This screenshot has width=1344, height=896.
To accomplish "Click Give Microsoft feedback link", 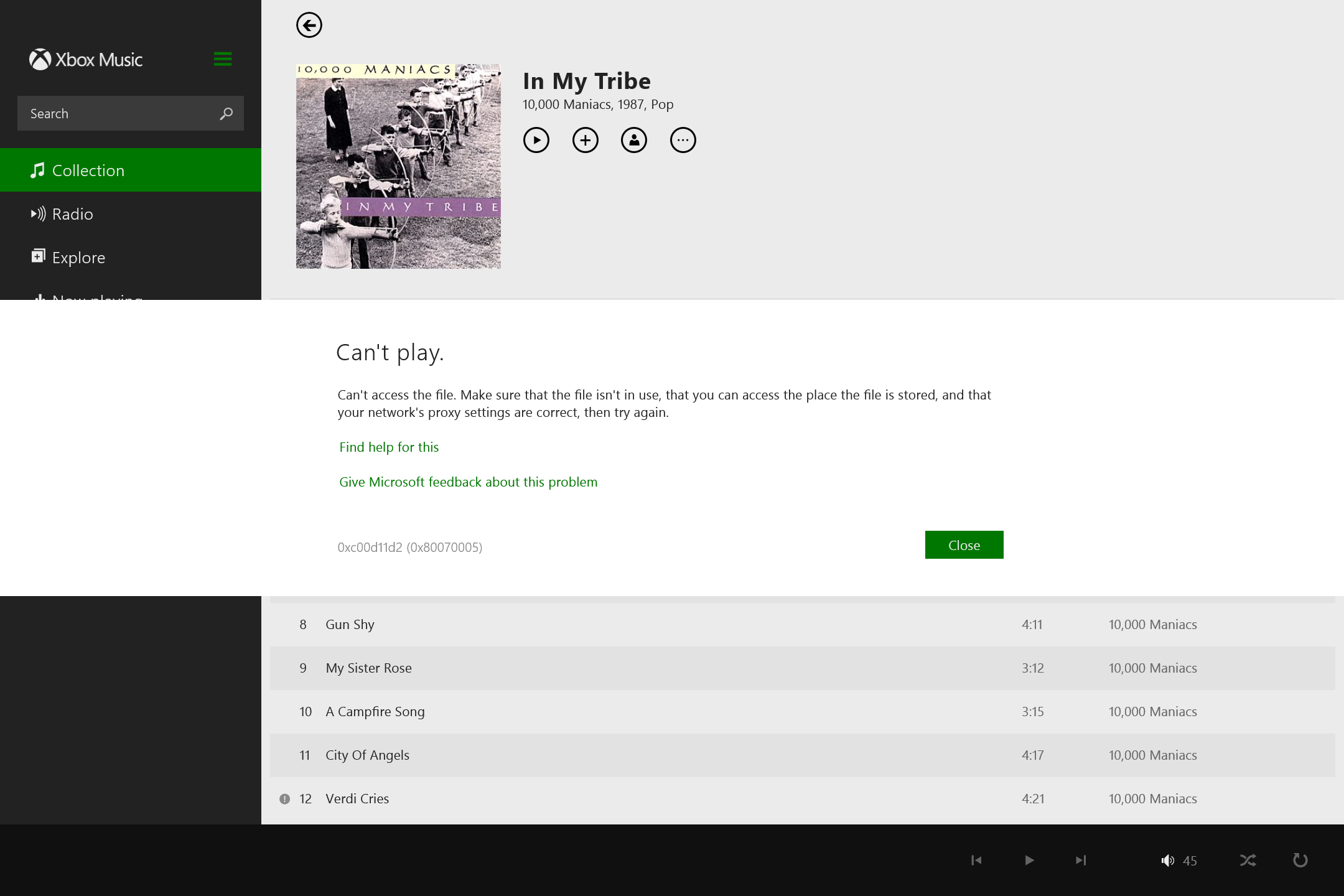I will 468,482.
